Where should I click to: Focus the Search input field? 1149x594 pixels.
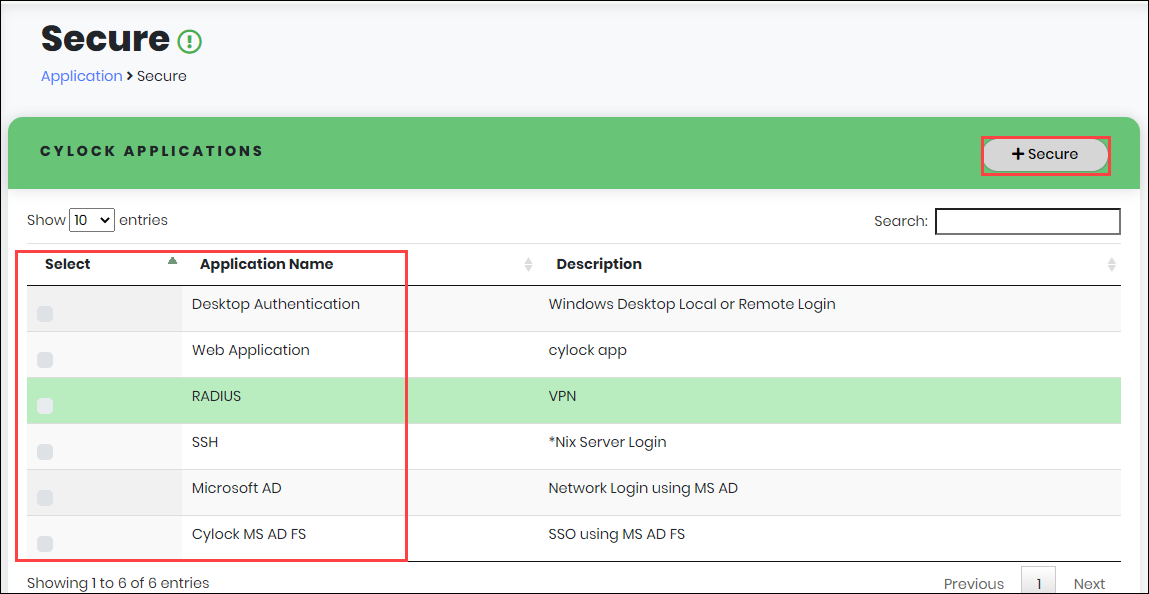coord(1027,221)
